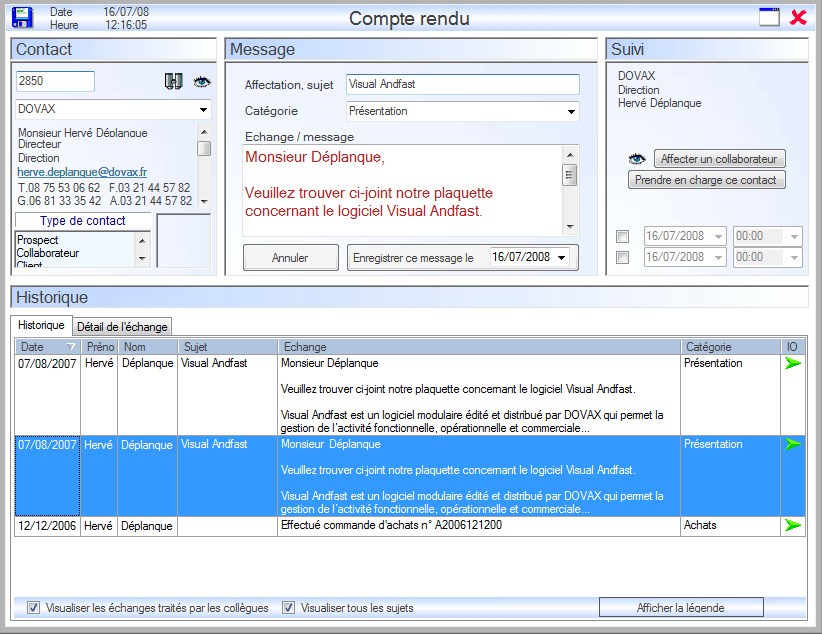Click the green arrow in the Achats row
The width and height of the screenshot is (822, 635).
pyautogui.click(x=793, y=525)
